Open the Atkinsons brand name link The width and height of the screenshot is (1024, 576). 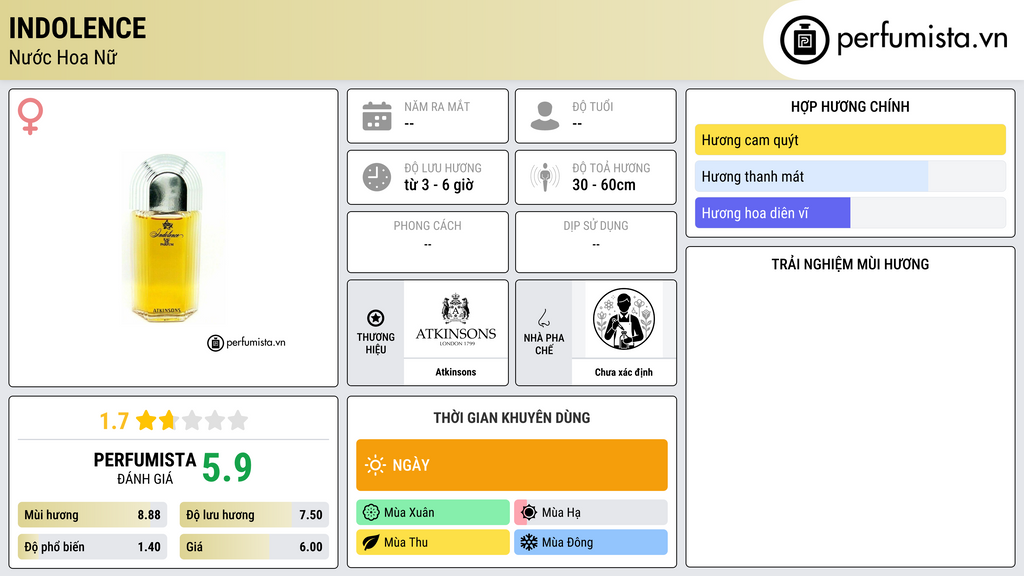click(x=456, y=372)
